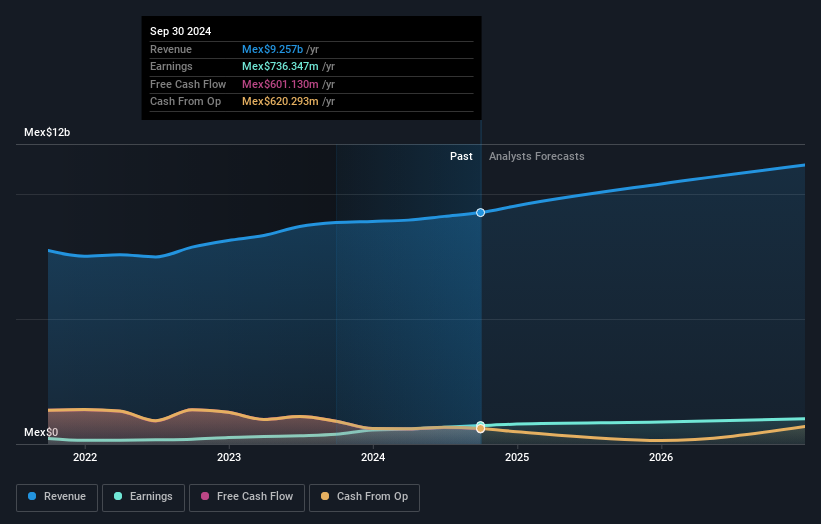Image resolution: width=821 pixels, height=524 pixels.
Task: Click the 2025 x-axis label
Action: click(x=517, y=458)
